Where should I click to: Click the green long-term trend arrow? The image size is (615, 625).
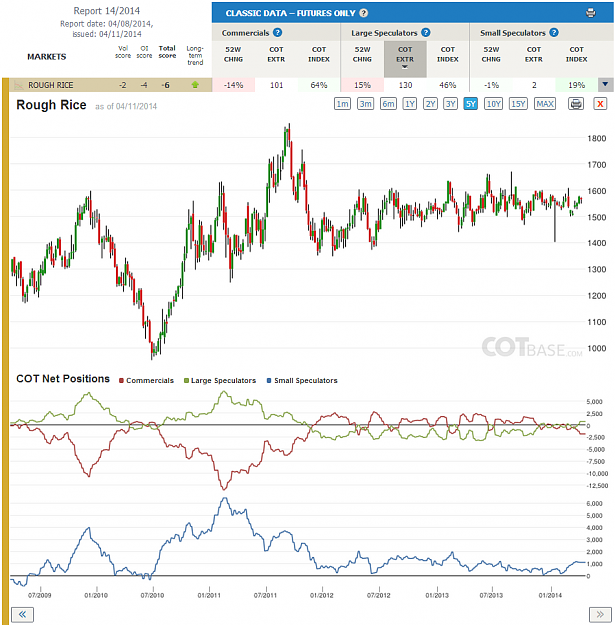[x=195, y=85]
